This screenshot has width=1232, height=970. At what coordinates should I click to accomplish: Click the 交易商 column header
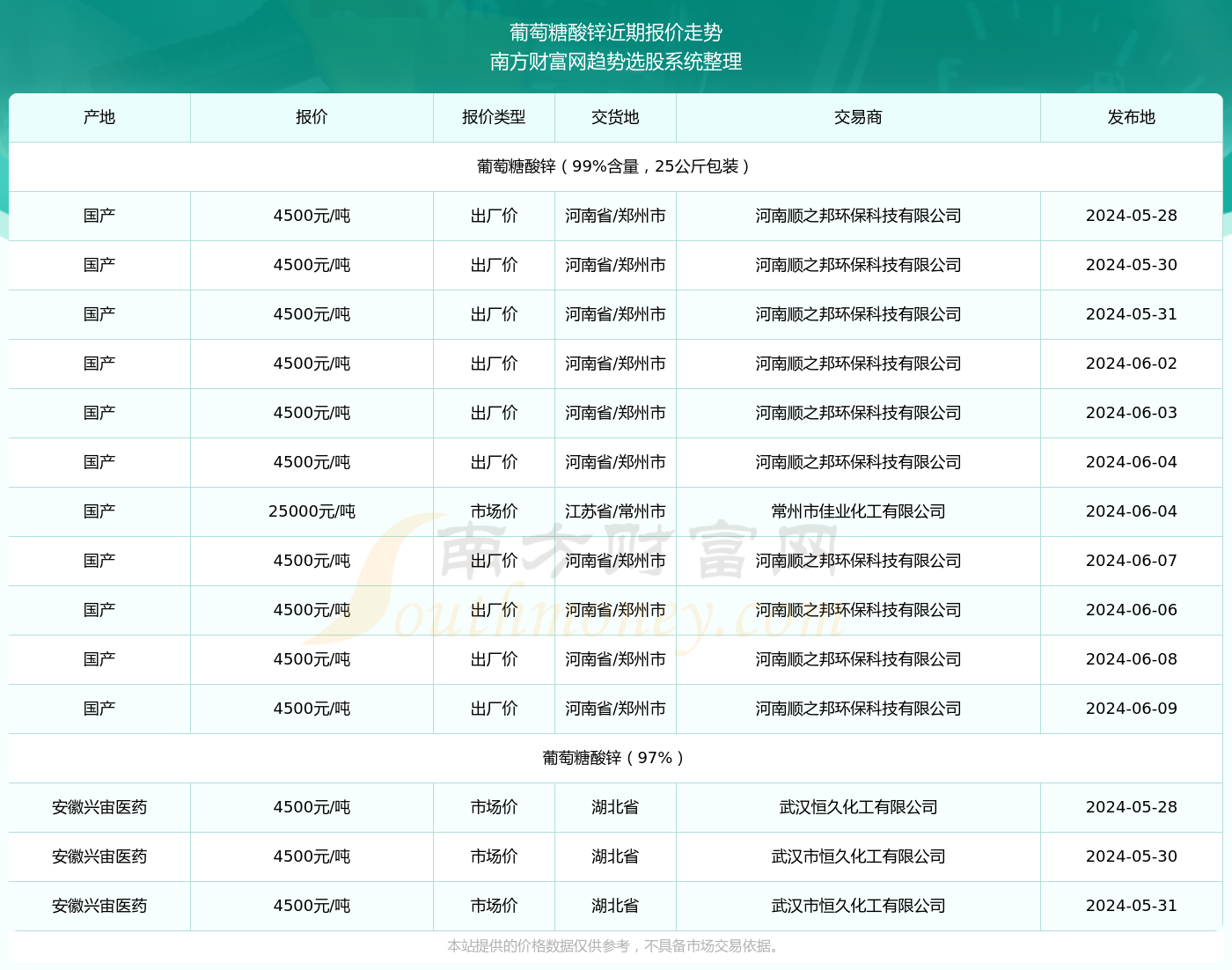[x=858, y=117]
